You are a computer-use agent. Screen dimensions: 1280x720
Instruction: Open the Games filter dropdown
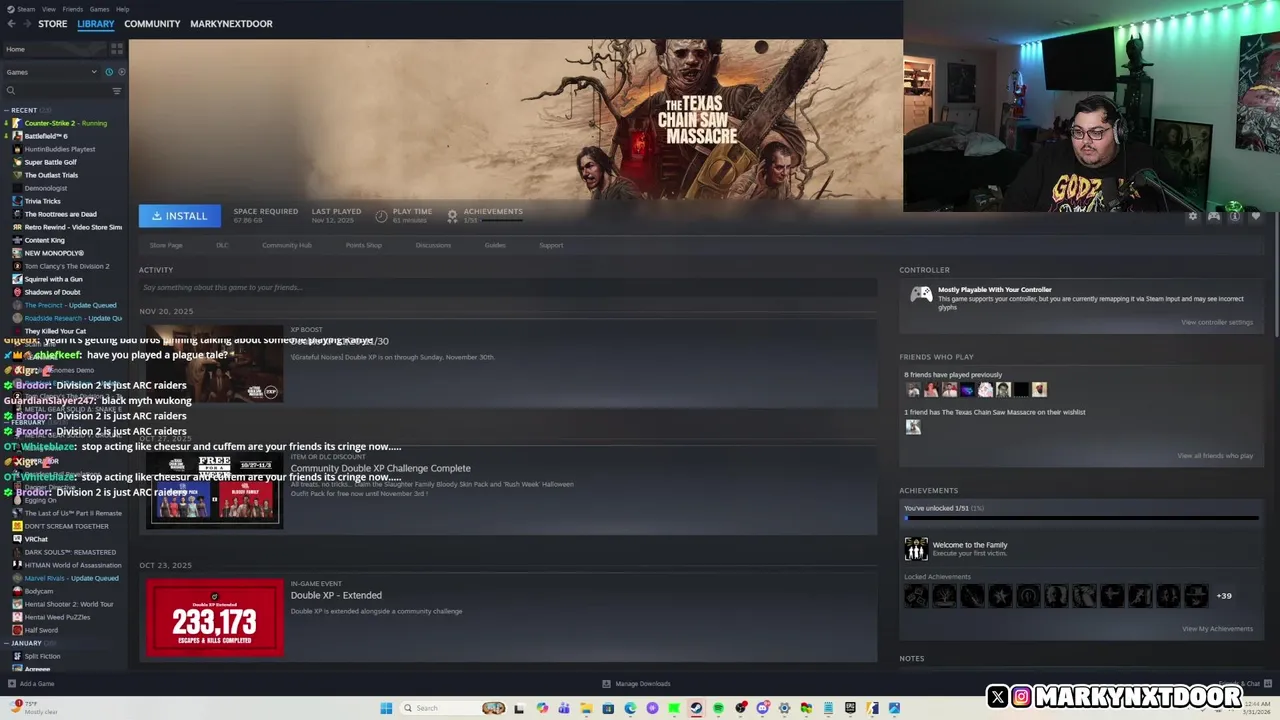(x=51, y=72)
